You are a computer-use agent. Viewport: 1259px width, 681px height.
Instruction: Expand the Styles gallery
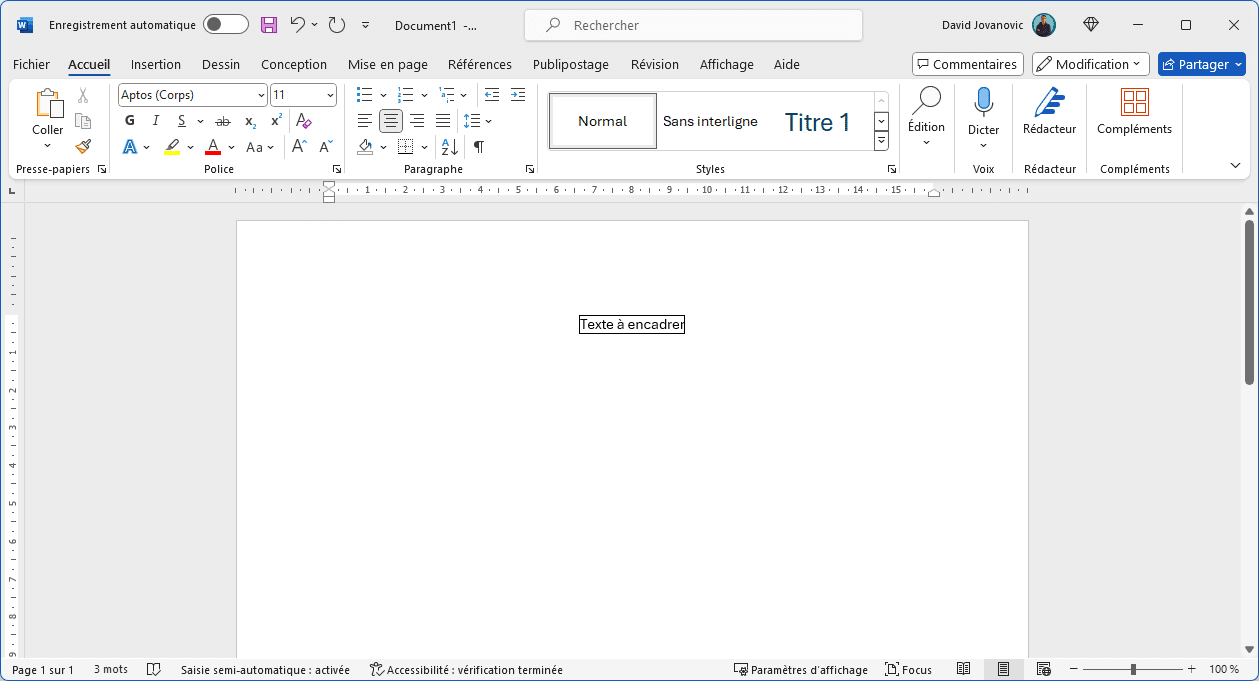click(881, 141)
